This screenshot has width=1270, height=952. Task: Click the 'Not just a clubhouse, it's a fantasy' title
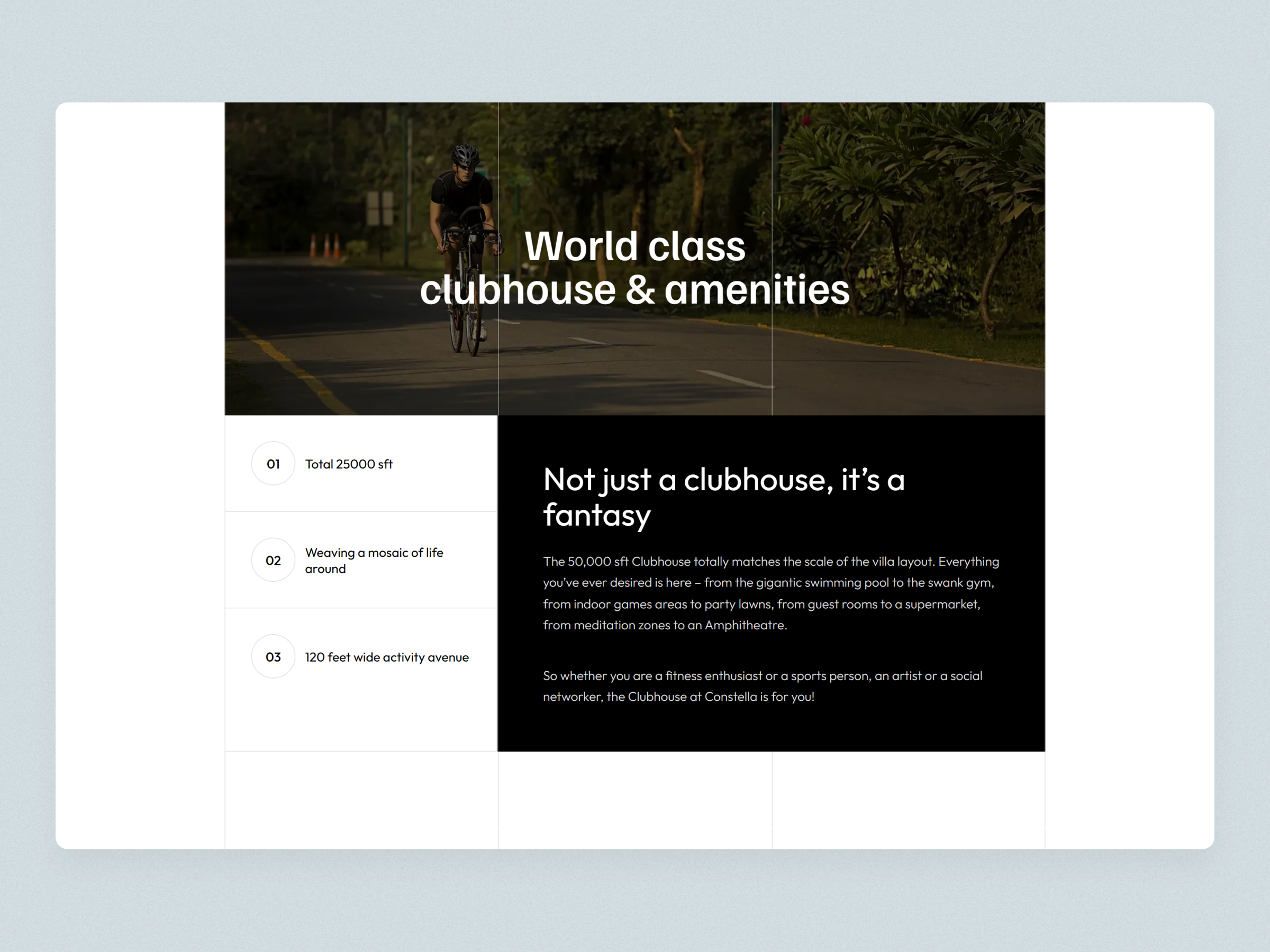pos(724,497)
